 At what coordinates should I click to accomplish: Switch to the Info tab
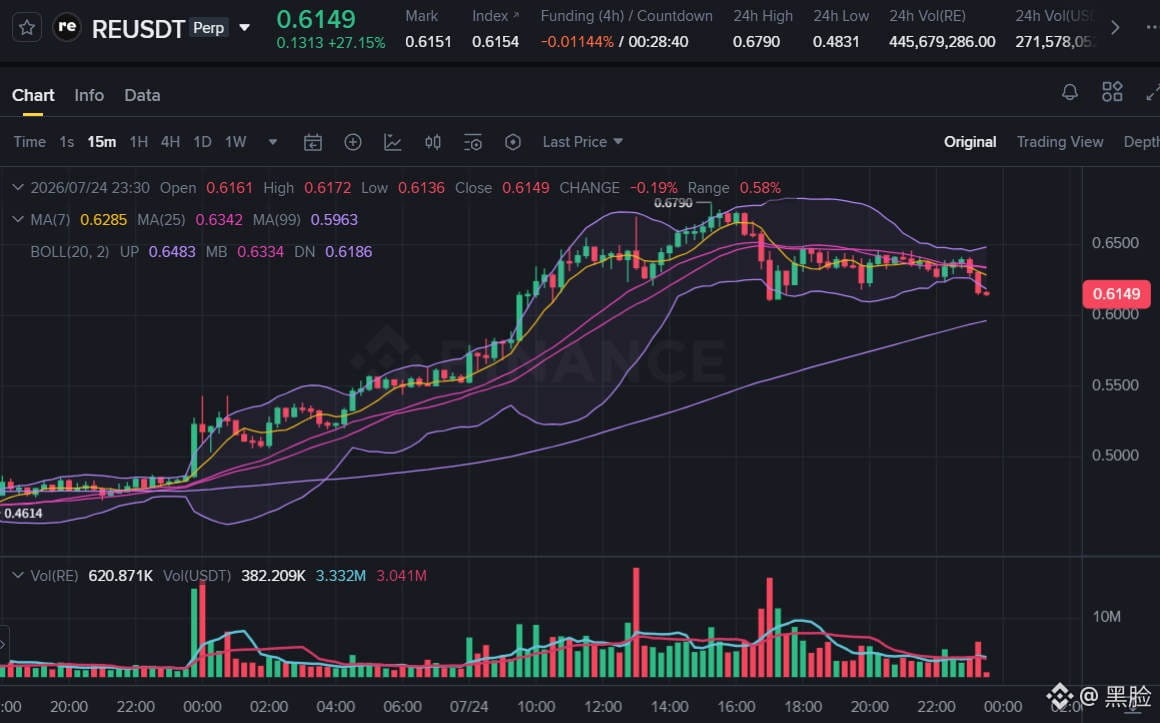pos(89,95)
